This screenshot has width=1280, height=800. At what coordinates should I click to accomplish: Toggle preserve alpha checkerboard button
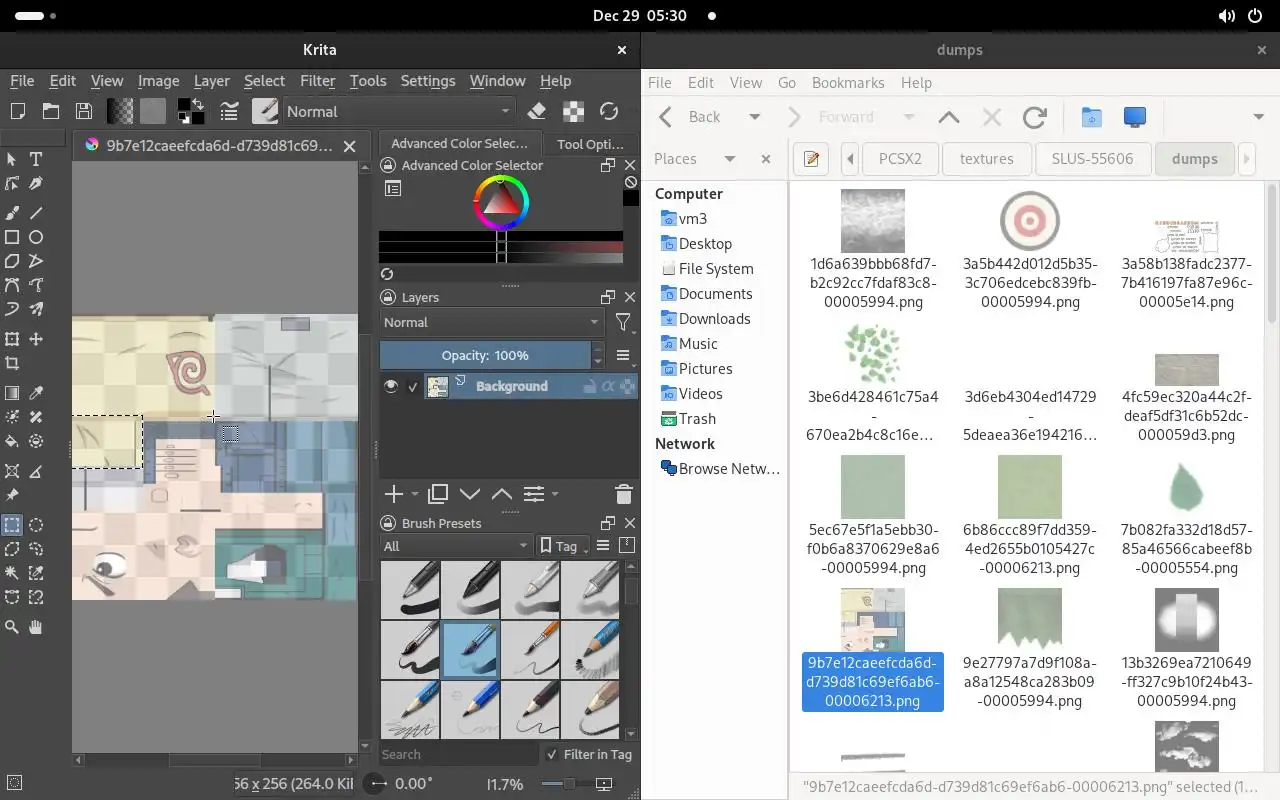point(573,111)
